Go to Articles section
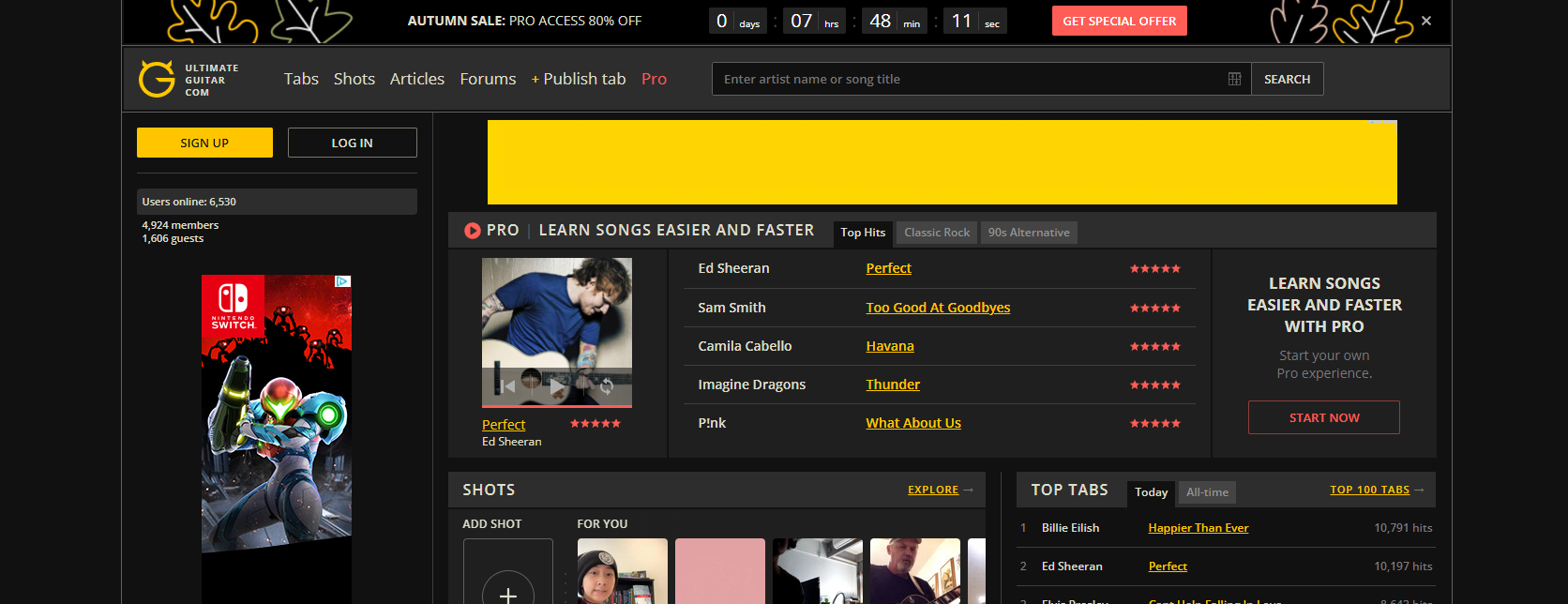The width and height of the screenshot is (1568, 604). [x=417, y=79]
